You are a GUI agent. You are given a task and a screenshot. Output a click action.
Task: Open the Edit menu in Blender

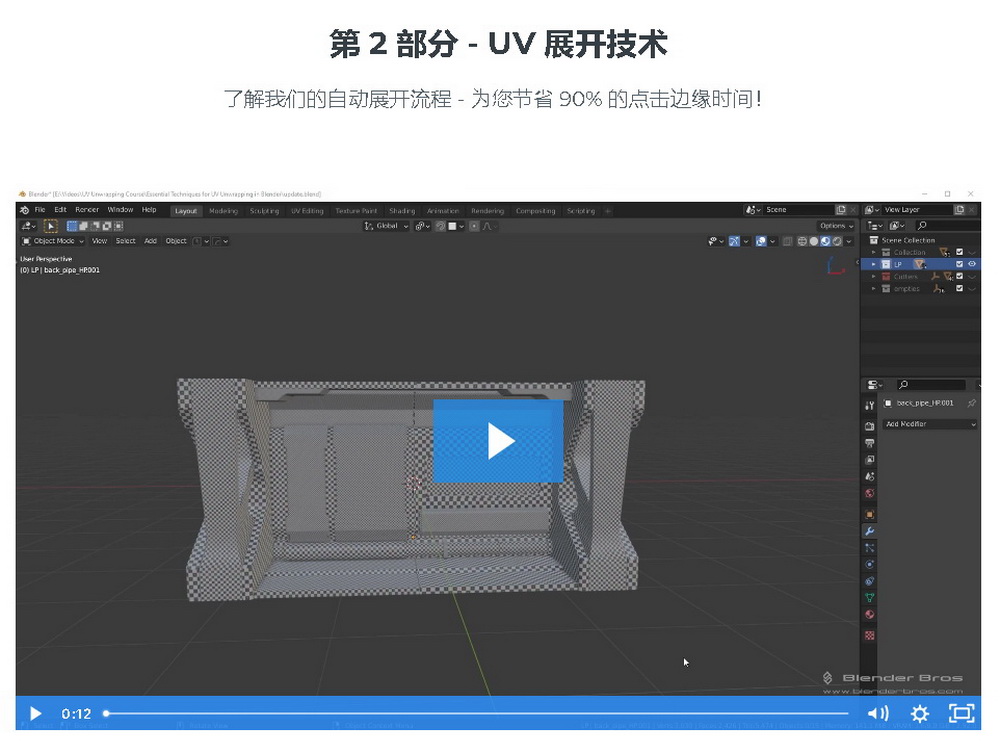[61, 210]
